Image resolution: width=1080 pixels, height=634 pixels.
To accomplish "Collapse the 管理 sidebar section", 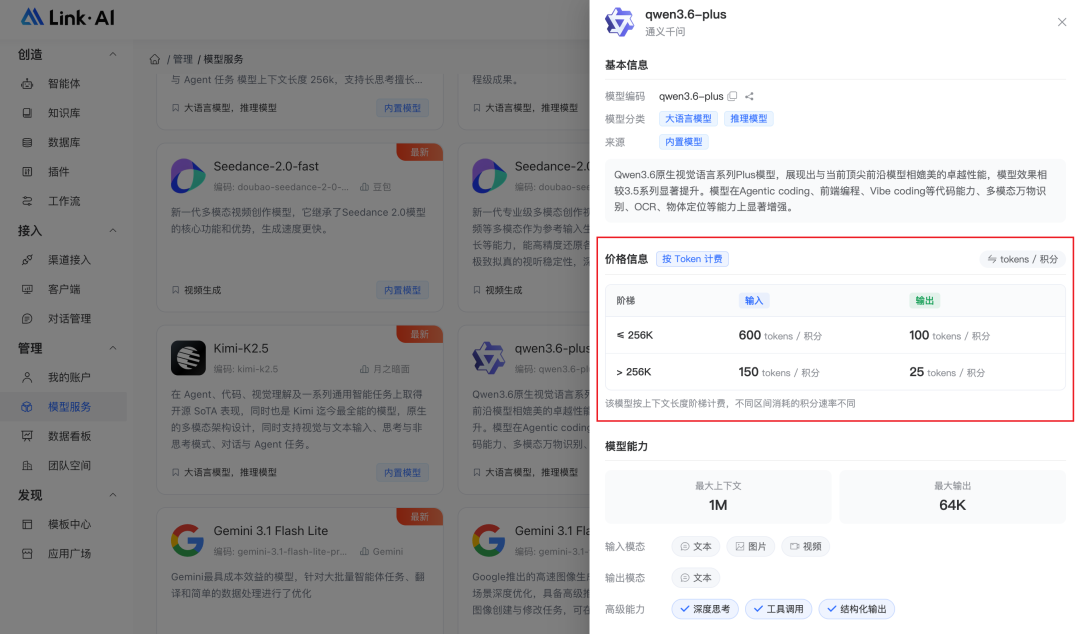I will [x=113, y=349].
